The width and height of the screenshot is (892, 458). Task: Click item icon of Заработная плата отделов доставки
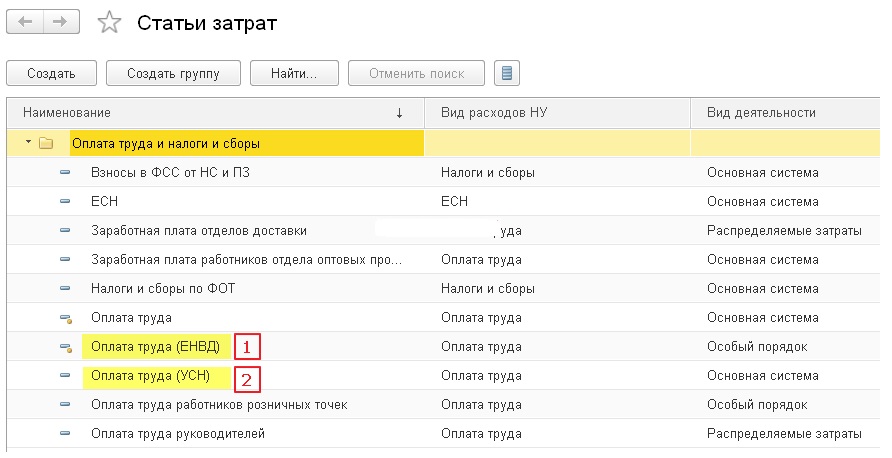pos(65,230)
